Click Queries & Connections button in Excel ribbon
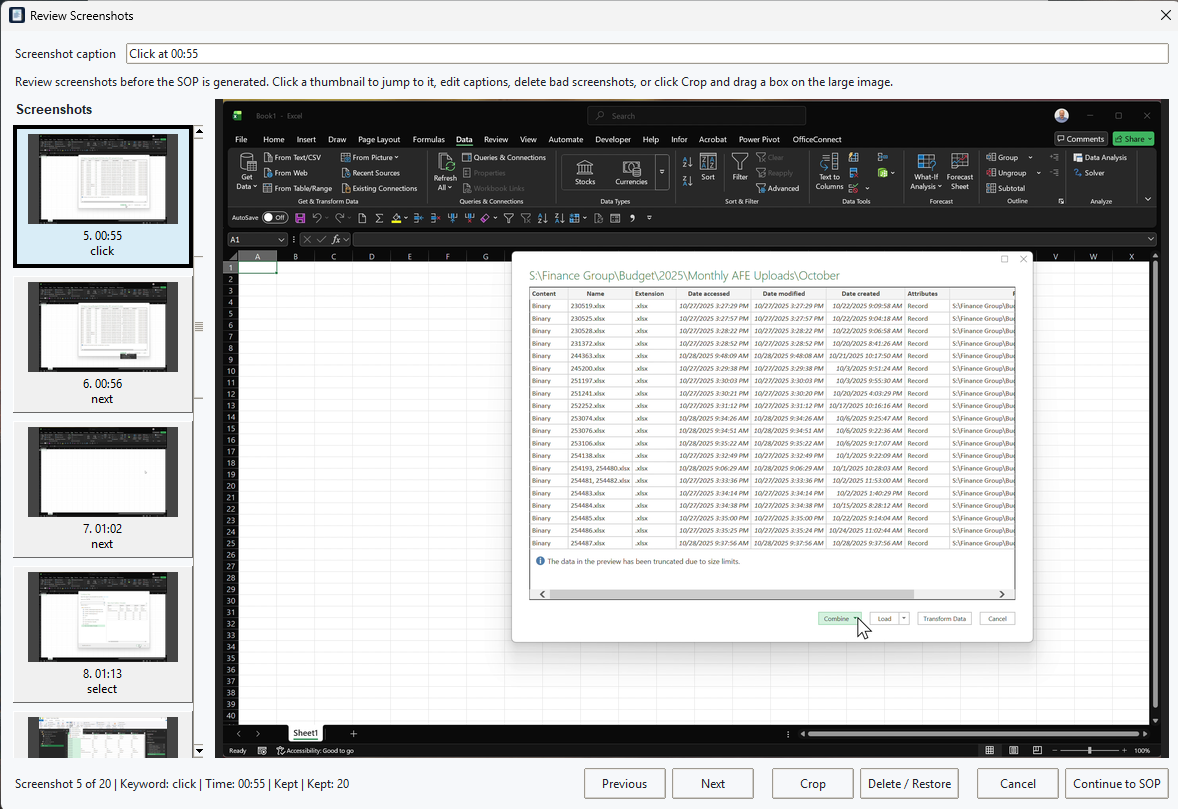 [503, 158]
